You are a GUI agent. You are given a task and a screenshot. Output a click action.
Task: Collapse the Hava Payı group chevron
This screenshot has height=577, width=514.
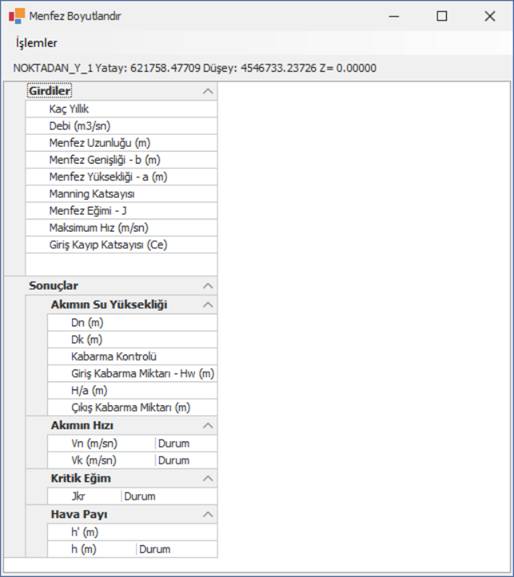coord(208,514)
